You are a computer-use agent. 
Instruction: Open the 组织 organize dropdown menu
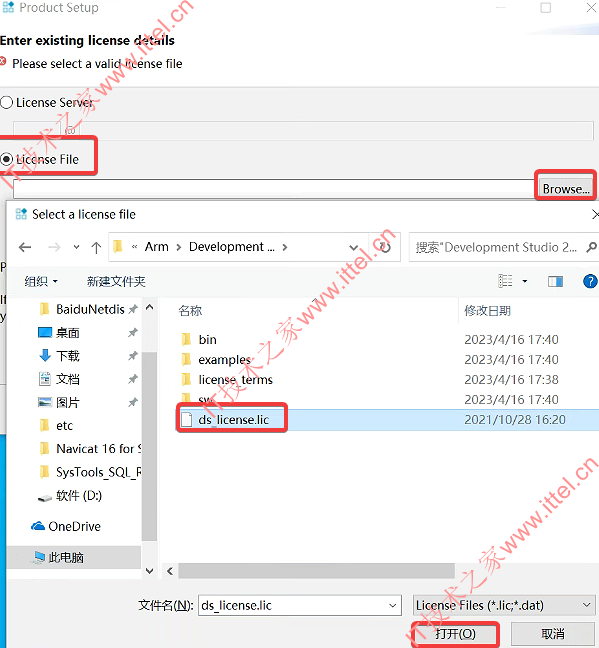[x=41, y=281]
